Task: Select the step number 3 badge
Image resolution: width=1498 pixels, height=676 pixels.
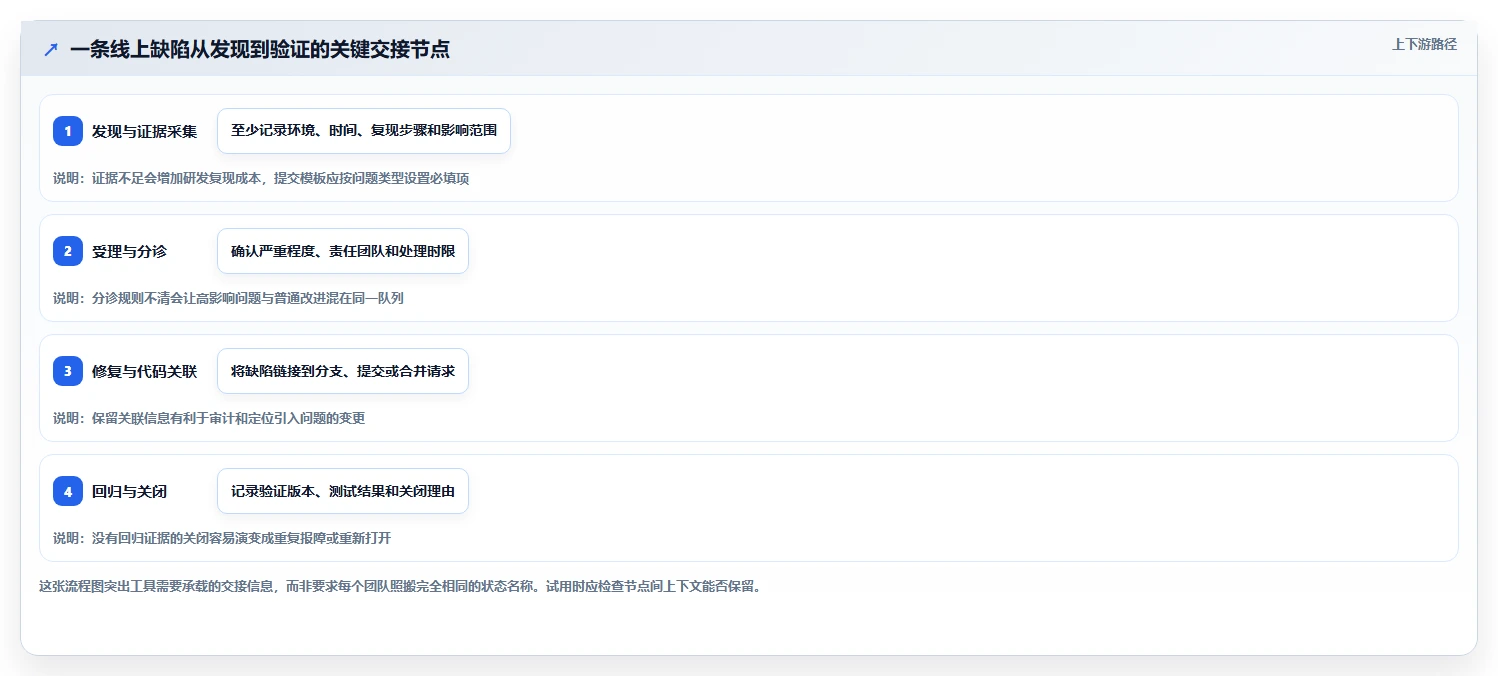Action: 68,371
